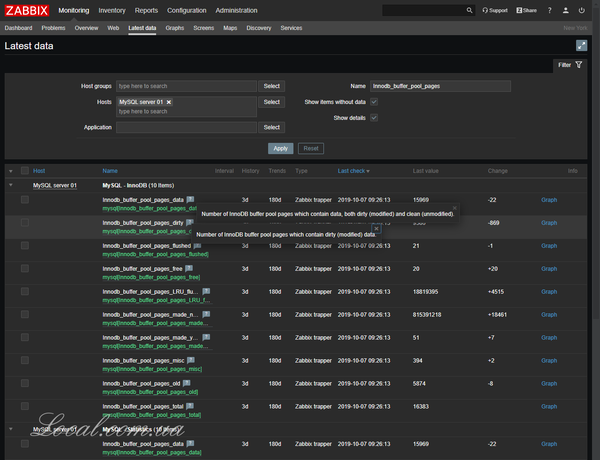
Task: Switch to the Maps tab
Action: click(x=230, y=28)
